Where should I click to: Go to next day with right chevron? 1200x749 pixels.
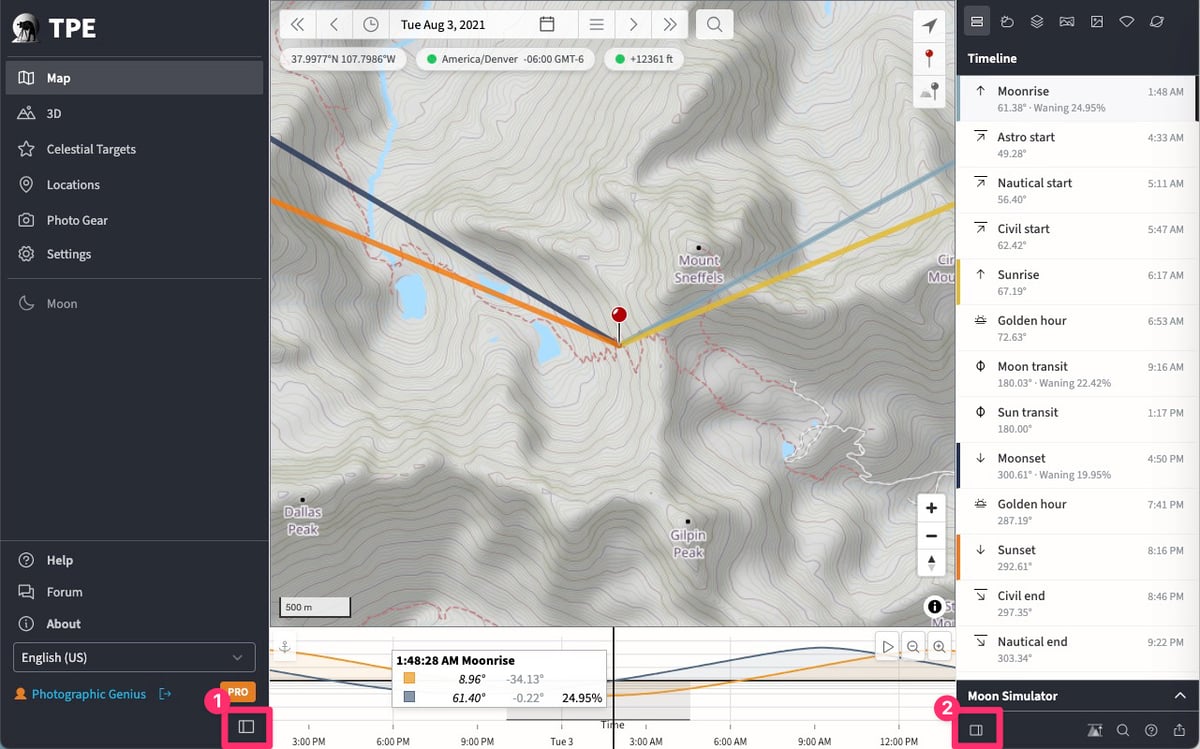click(x=633, y=24)
